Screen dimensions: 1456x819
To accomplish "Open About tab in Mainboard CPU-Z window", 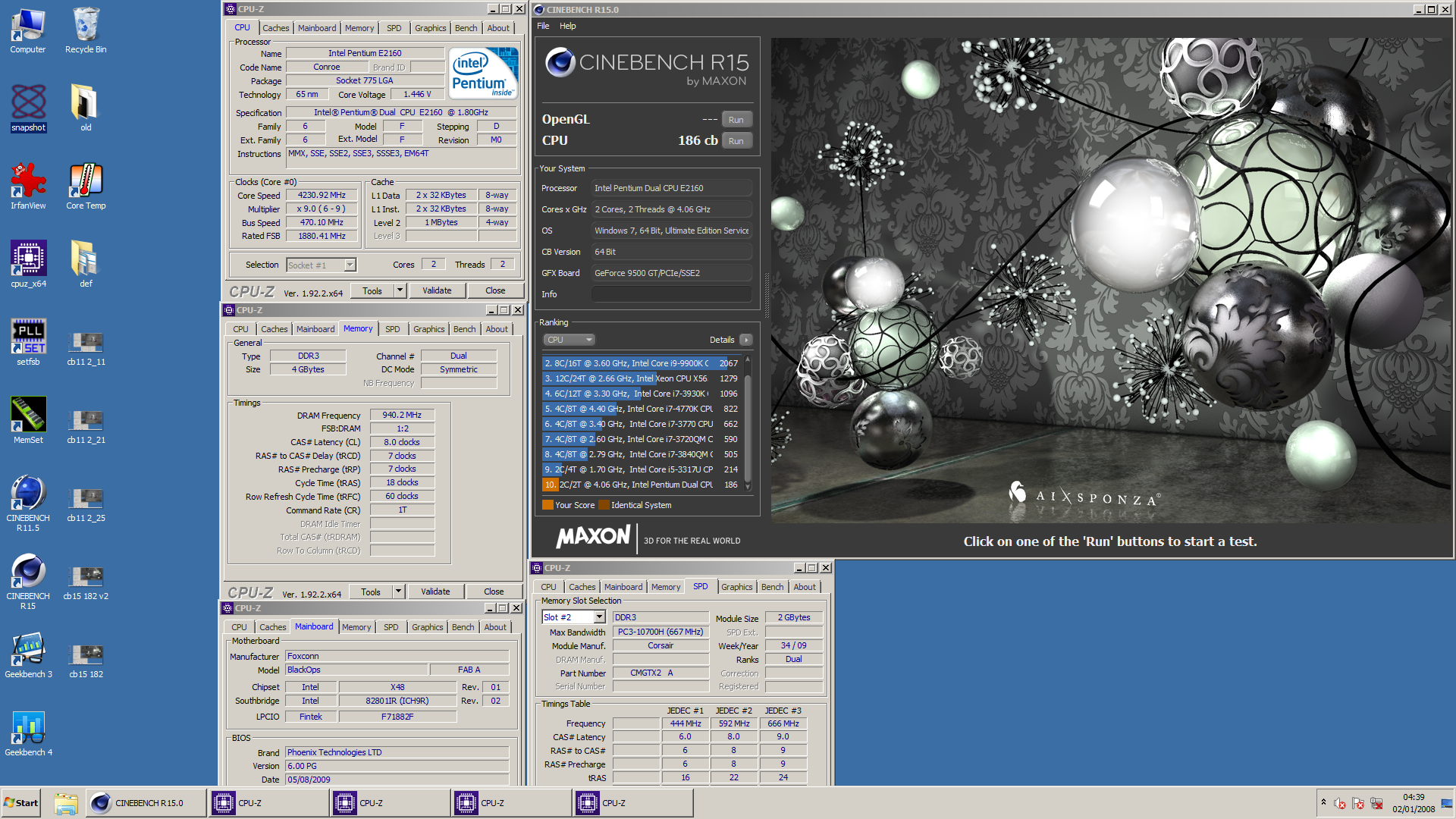I will [495, 627].
